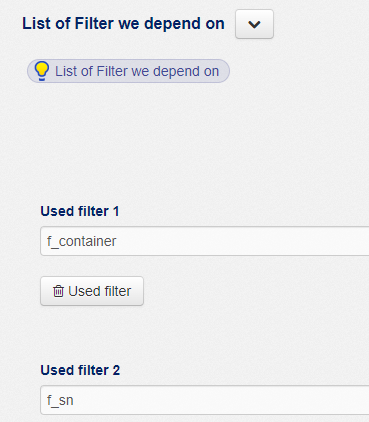369x422 pixels.
Task: Click the yellow lightbulb hint icon
Action: tap(42, 71)
